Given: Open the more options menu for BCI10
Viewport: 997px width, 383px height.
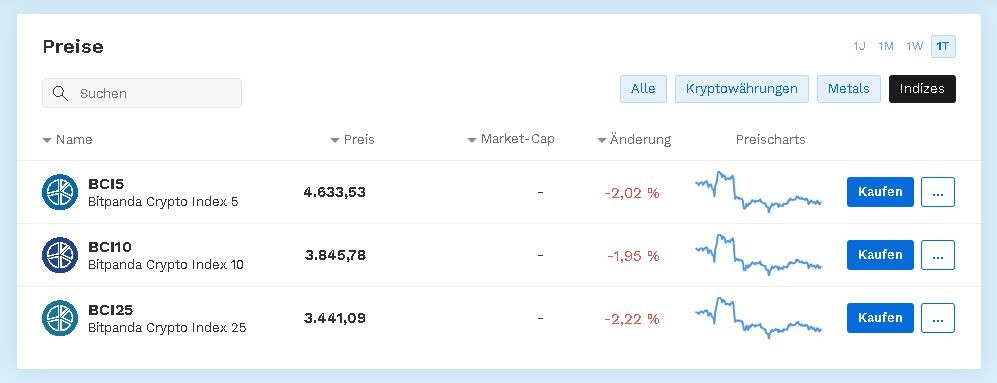Looking at the screenshot, I should [938, 255].
